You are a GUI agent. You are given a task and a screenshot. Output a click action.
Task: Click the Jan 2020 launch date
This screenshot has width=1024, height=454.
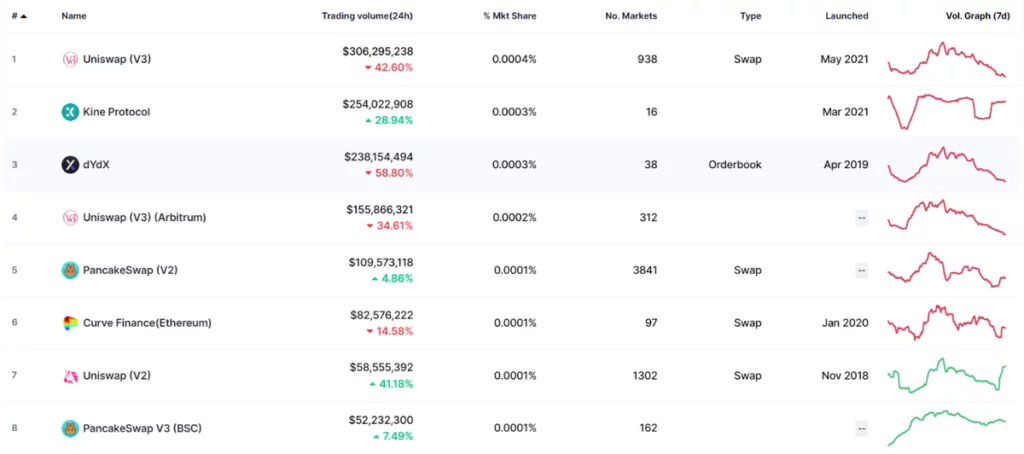click(x=845, y=323)
